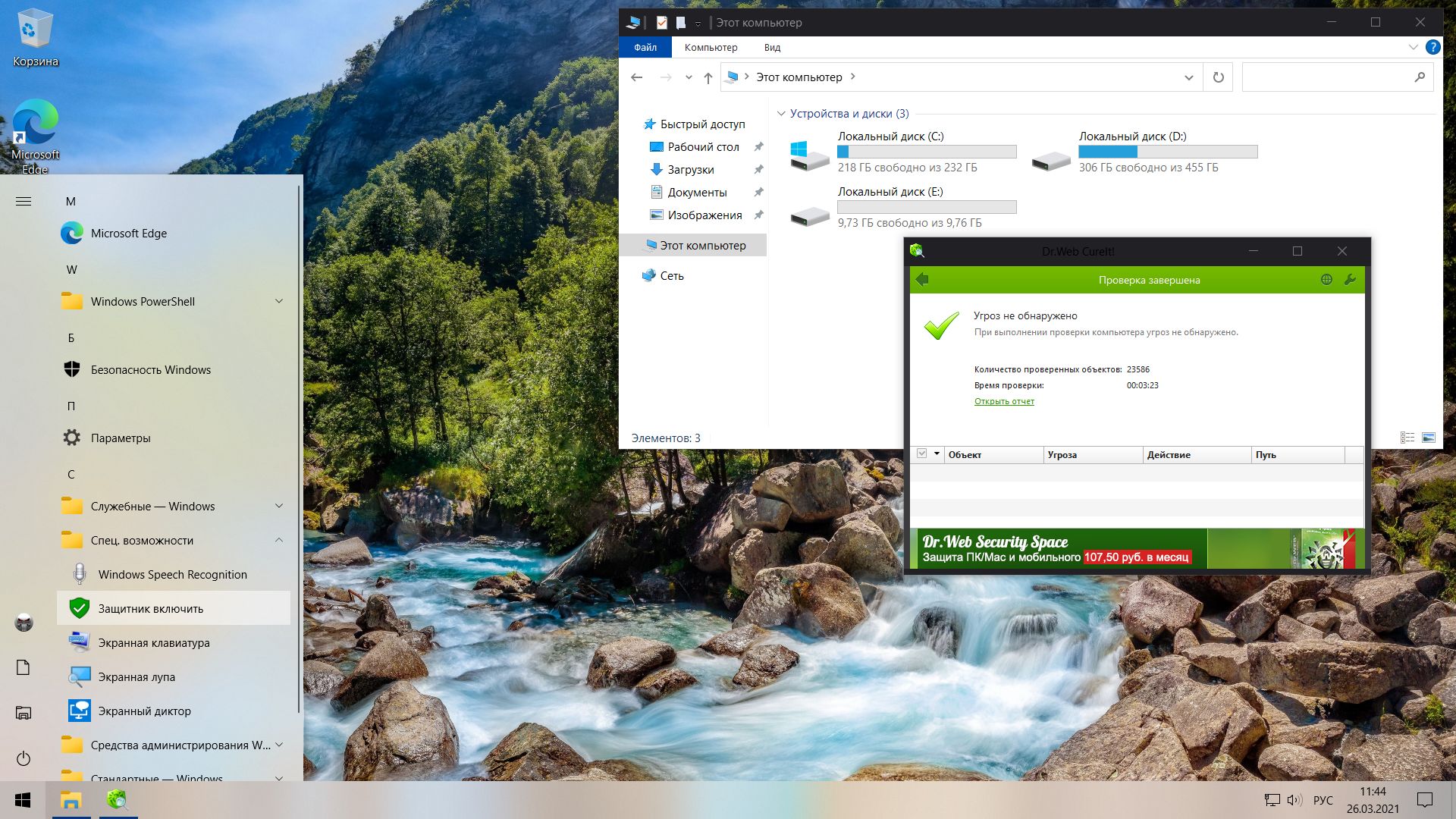Switch to details view in Explorer

click(1407, 438)
